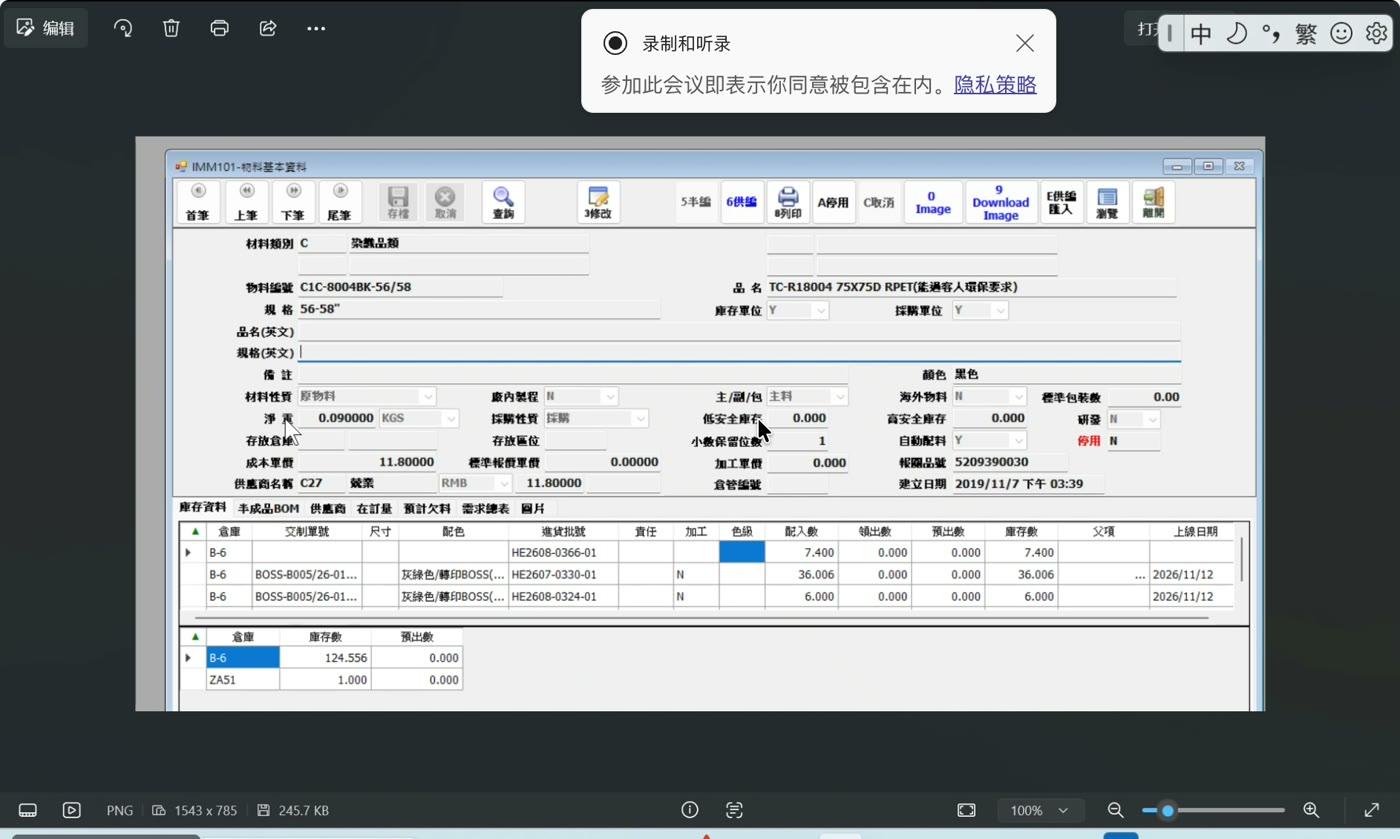Enter full screen with the expand arrows icon
This screenshot has width=1400, height=839.
tap(1372, 810)
